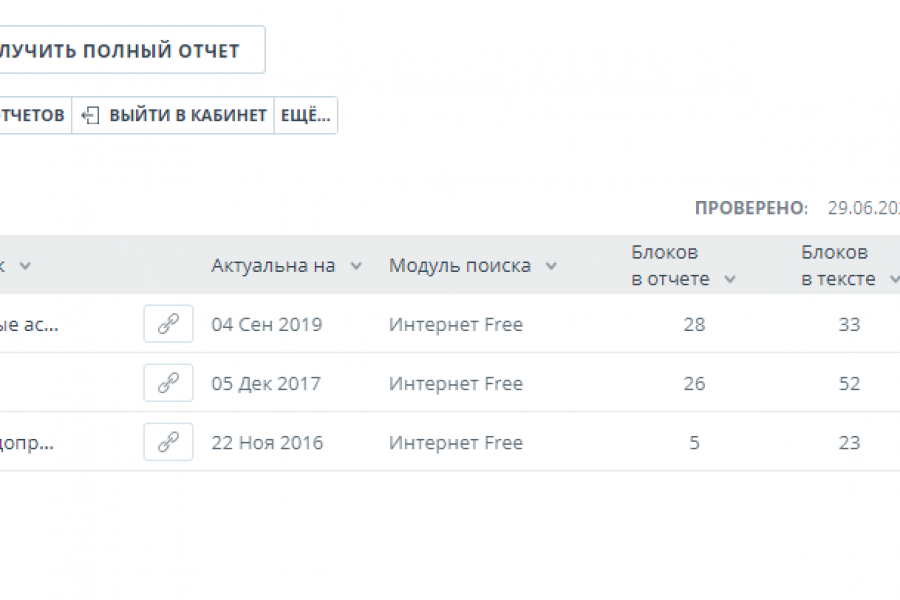Click the value 52 under Блоков в тексте
Screen dimensions: 900x600
click(849, 383)
